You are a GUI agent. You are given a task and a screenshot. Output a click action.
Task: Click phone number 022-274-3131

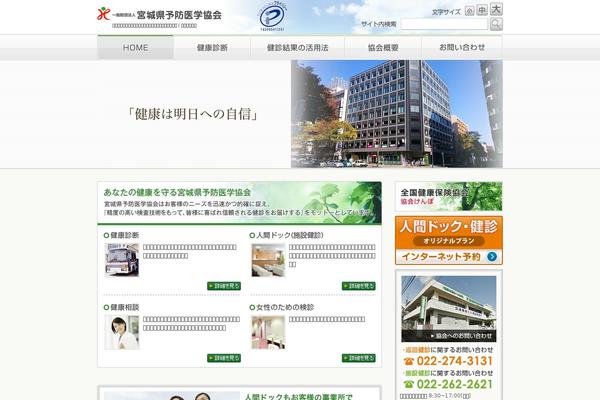point(455,361)
